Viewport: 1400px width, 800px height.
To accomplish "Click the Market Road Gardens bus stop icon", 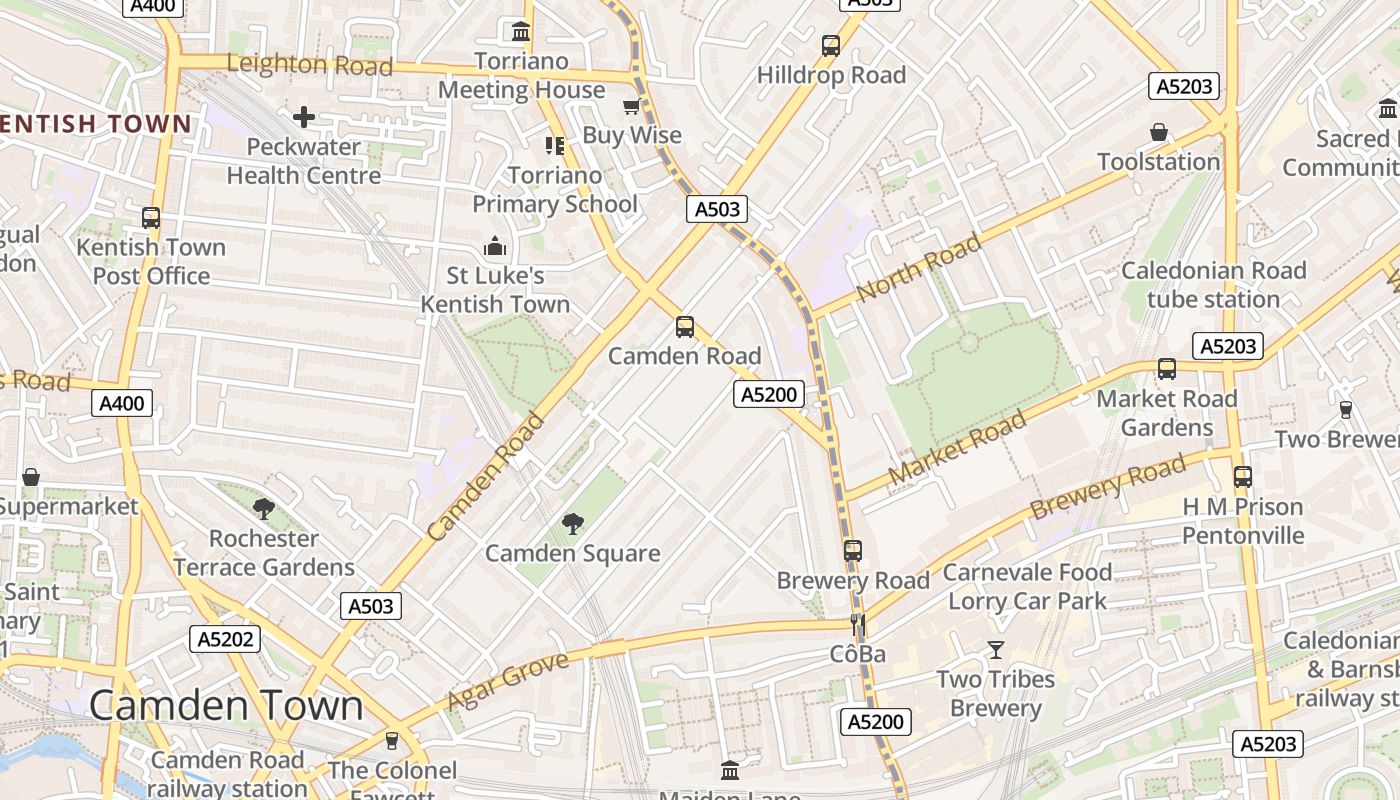I will click(1167, 369).
